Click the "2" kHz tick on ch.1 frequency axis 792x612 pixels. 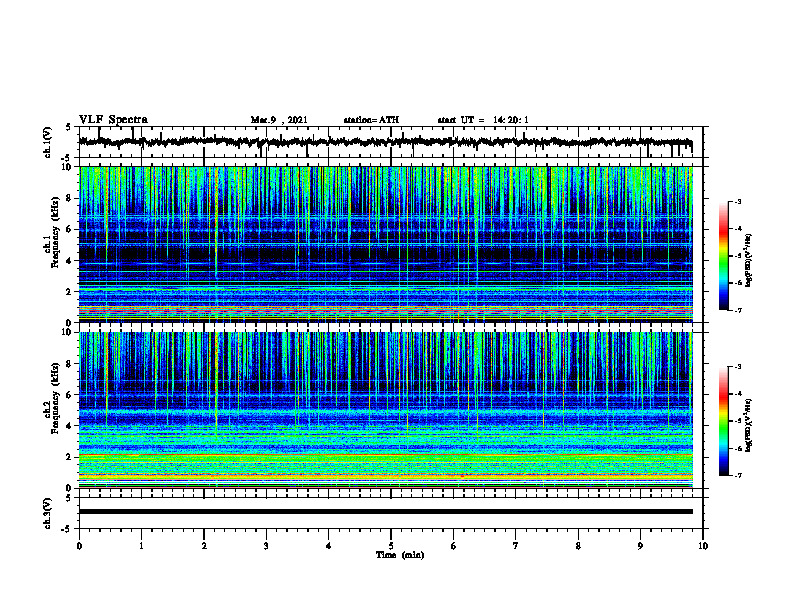point(71,292)
